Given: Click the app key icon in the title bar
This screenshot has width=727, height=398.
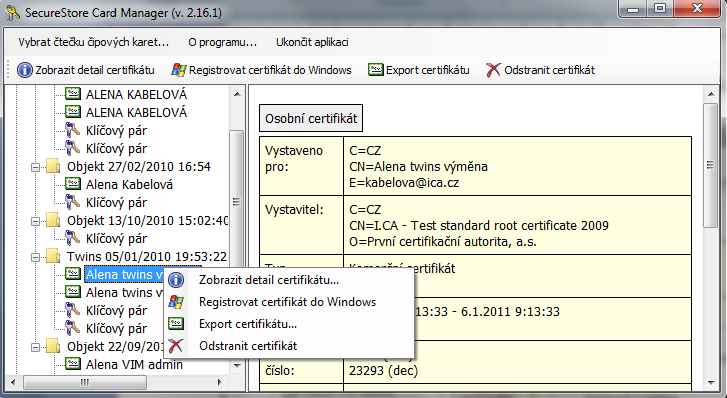Looking at the screenshot, I should click(x=13, y=13).
